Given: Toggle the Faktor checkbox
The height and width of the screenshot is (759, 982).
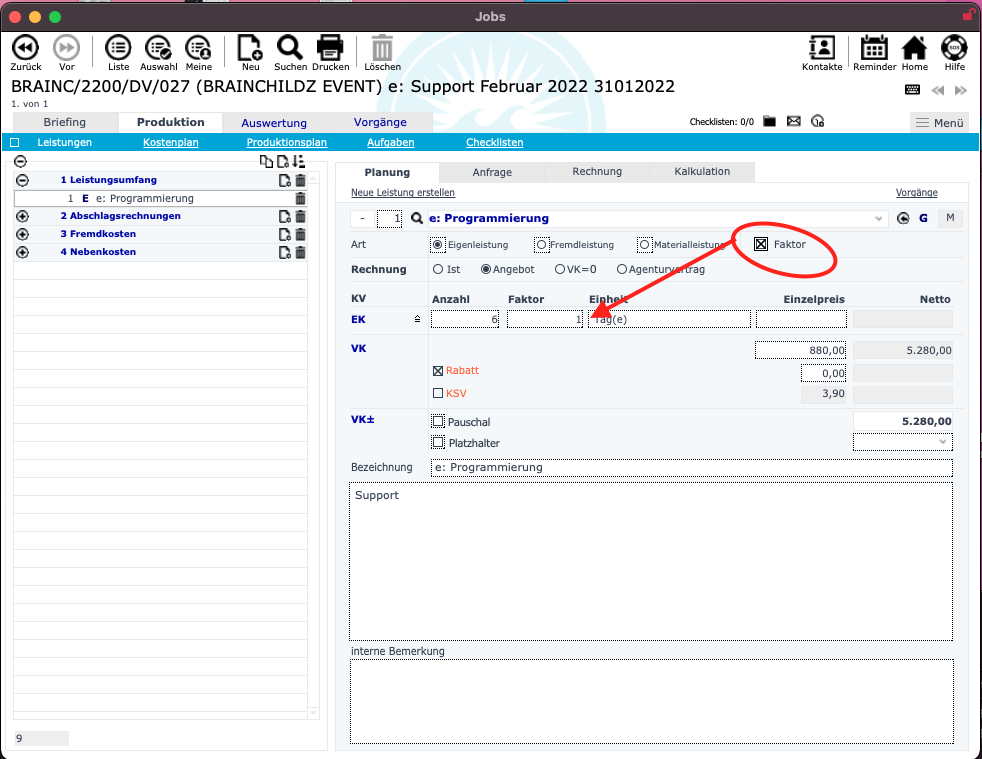Looking at the screenshot, I should click(x=761, y=244).
